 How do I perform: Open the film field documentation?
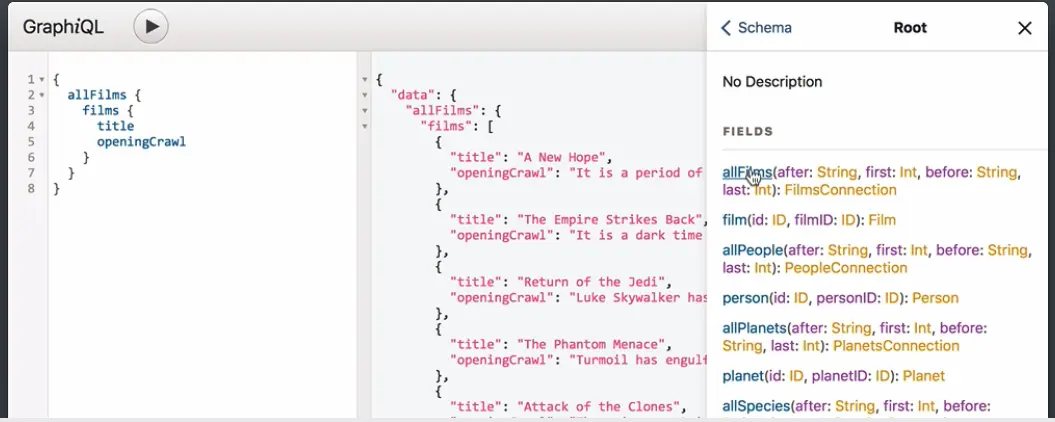click(734, 220)
